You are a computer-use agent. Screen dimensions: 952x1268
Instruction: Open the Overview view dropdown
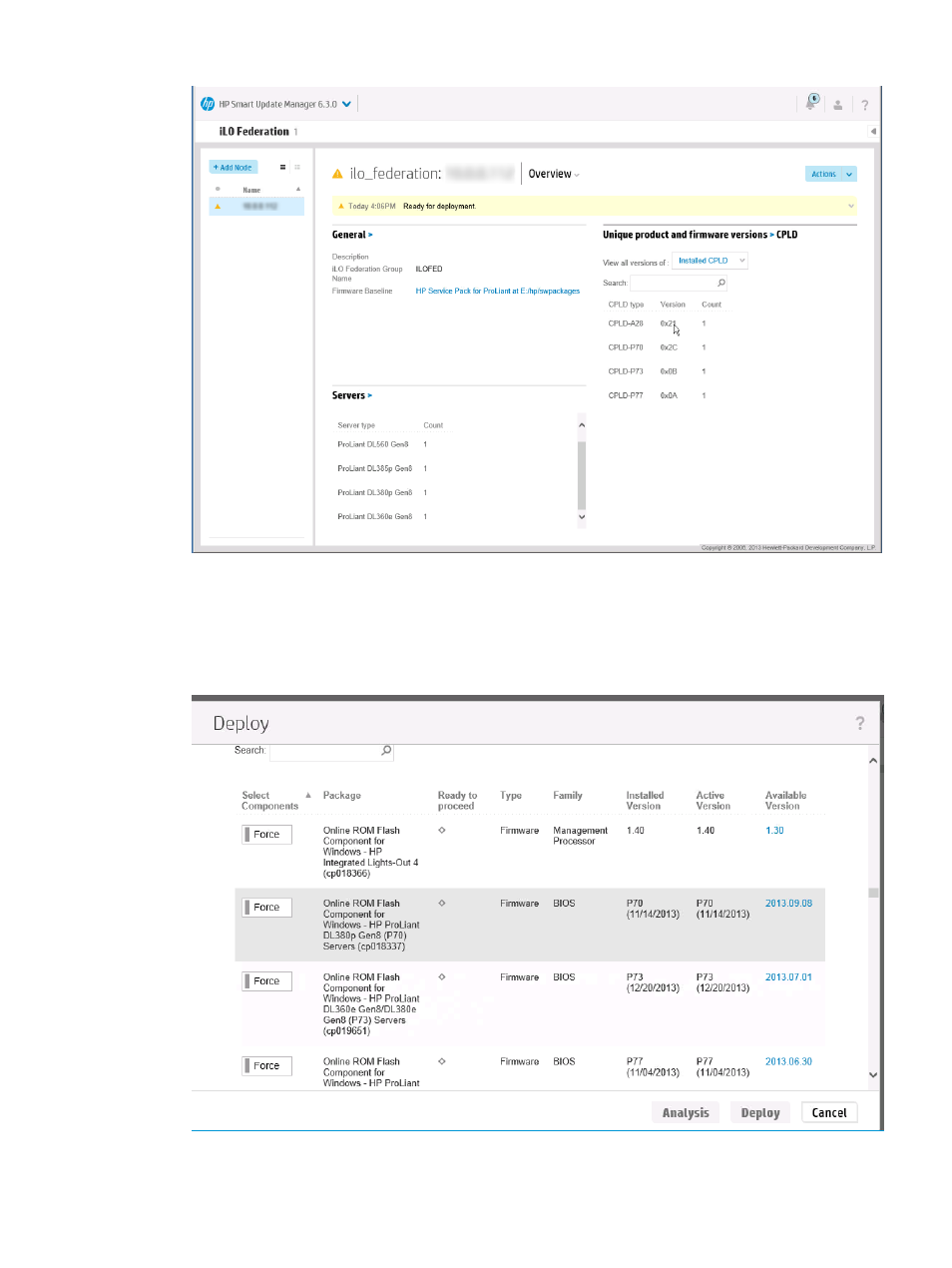pyautogui.click(x=554, y=174)
